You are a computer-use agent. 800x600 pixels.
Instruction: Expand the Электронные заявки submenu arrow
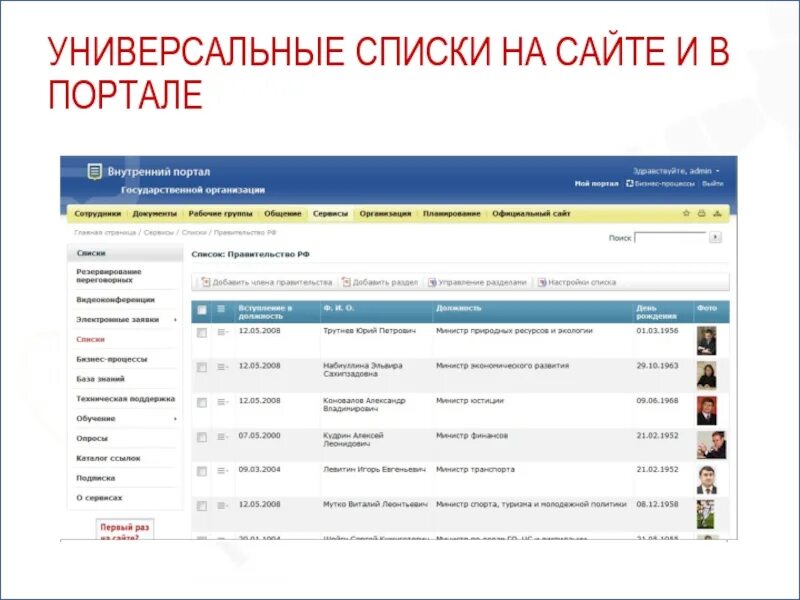175,320
